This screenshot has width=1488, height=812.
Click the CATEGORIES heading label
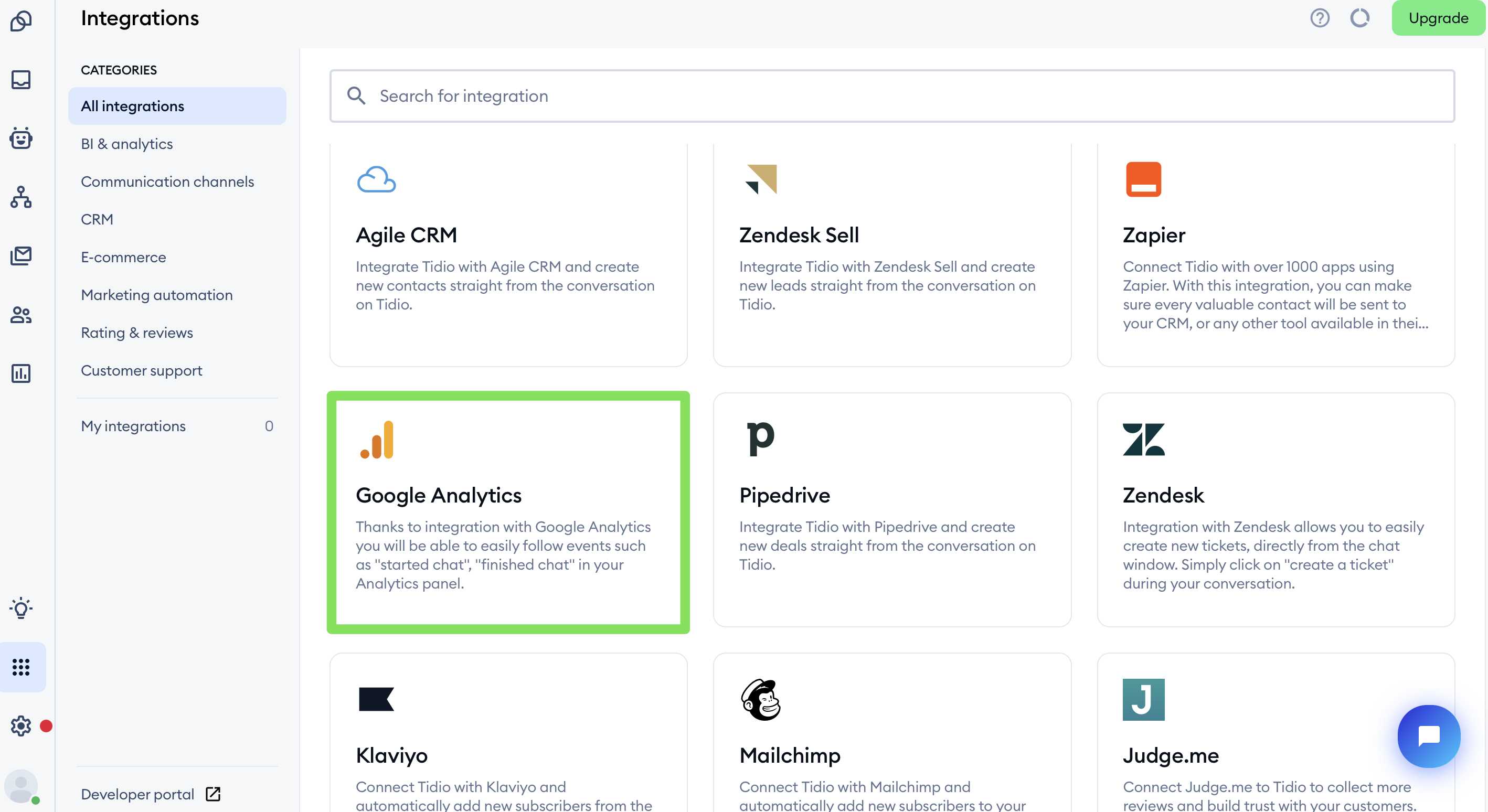pos(119,70)
